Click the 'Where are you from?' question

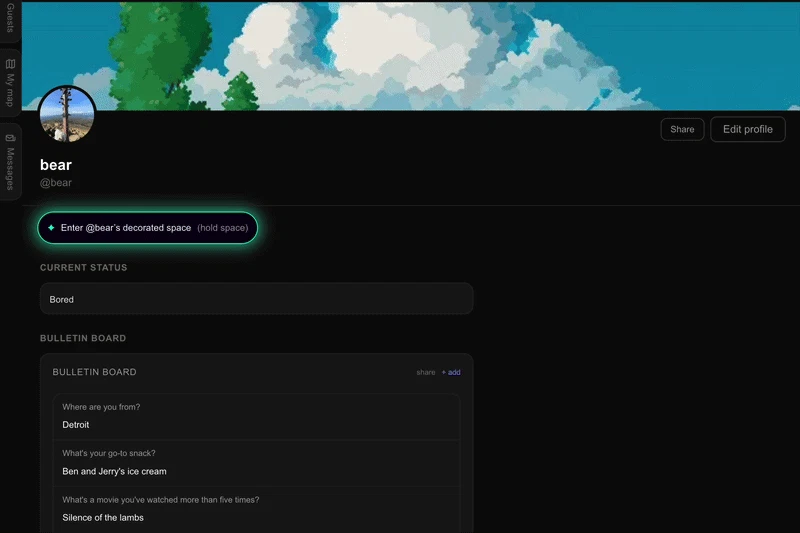tap(101, 407)
